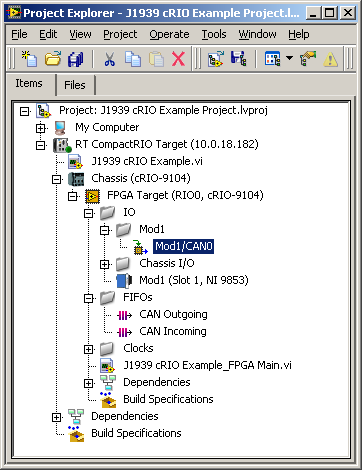Image resolution: width=362 pixels, height=470 pixels.
Task: Collapse the FIFOs folder
Action: pyautogui.click(x=88, y=298)
